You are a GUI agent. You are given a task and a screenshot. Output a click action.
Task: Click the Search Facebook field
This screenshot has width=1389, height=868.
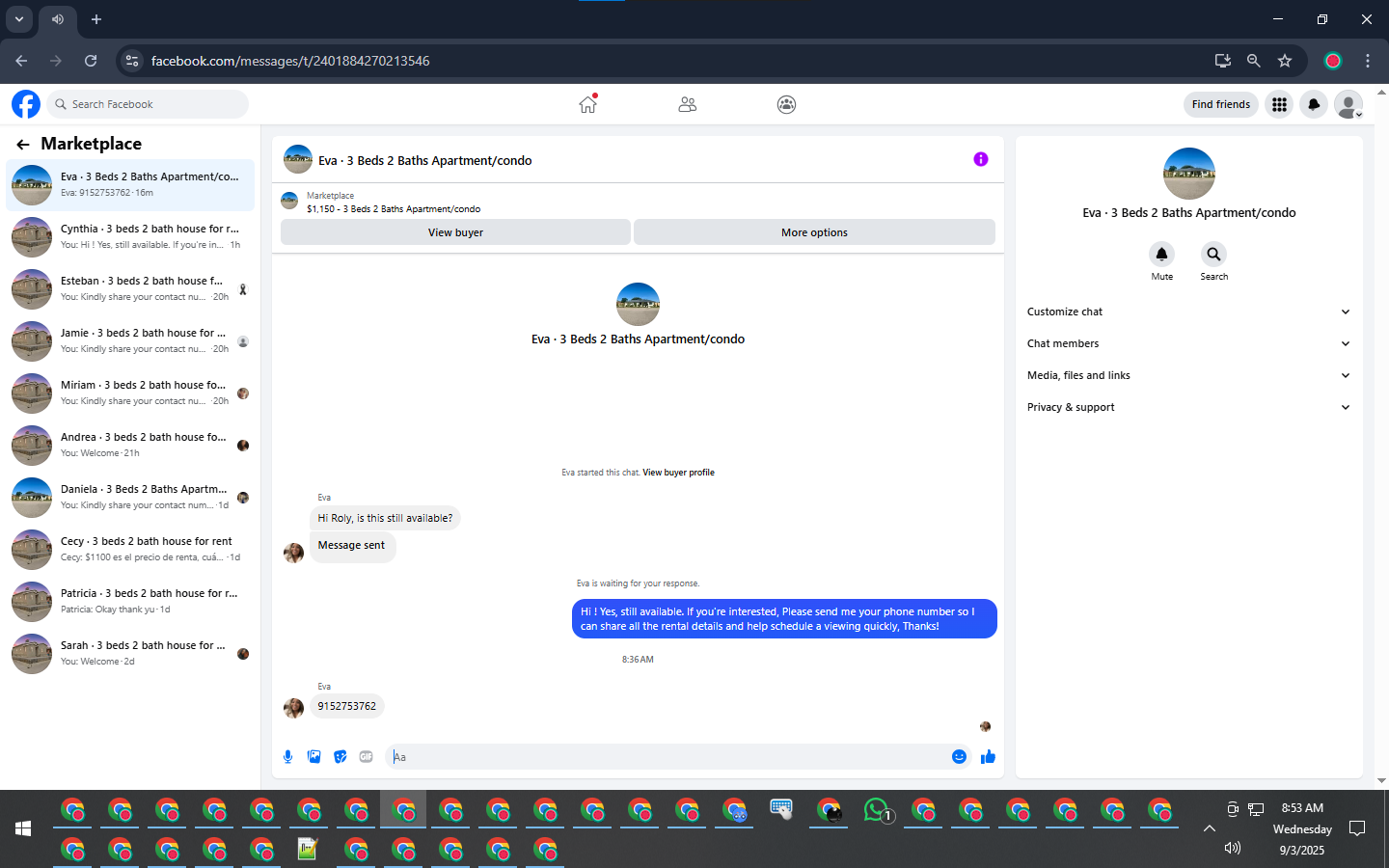pyautogui.click(x=148, y=104)
